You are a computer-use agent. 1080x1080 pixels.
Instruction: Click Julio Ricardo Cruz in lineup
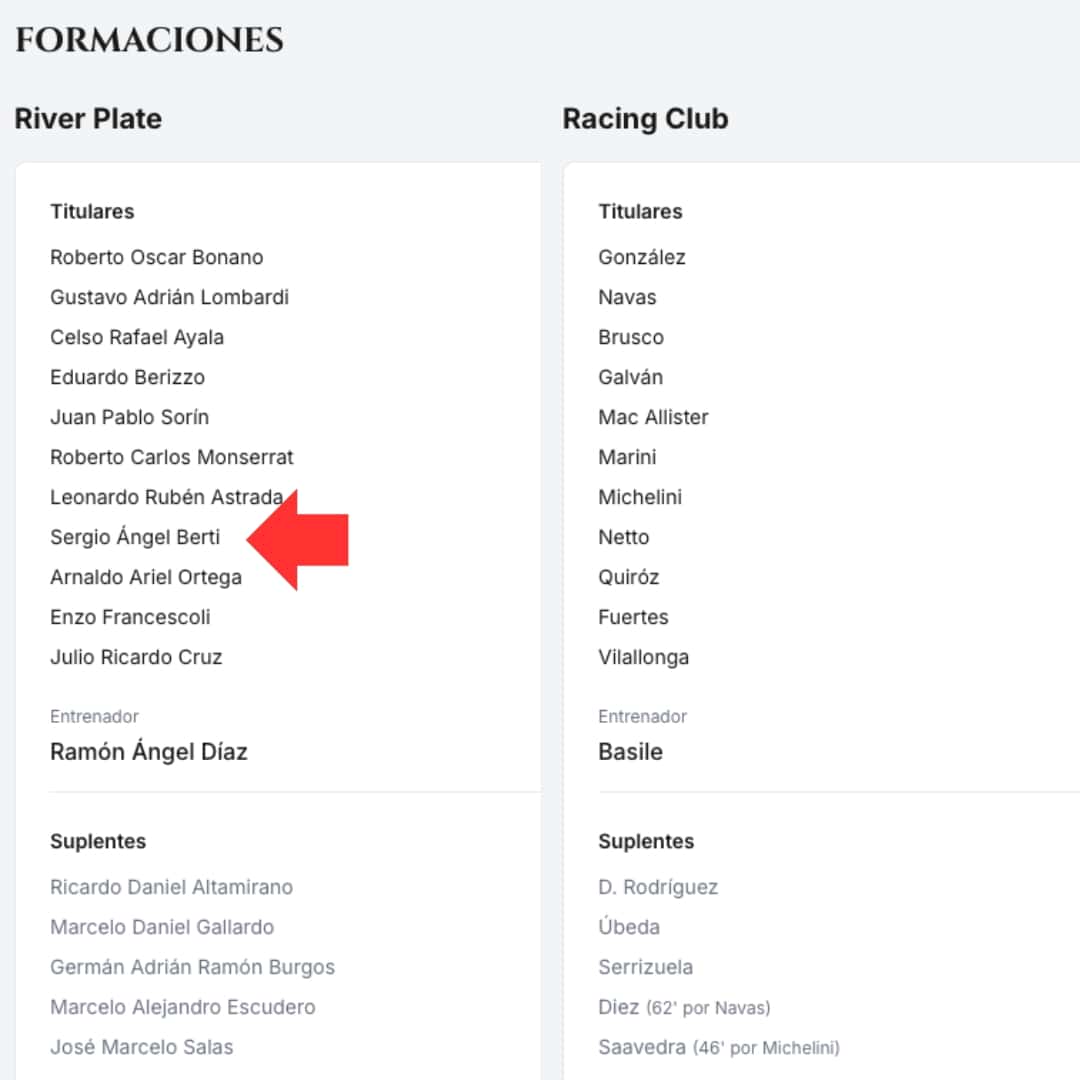point(136,658)
